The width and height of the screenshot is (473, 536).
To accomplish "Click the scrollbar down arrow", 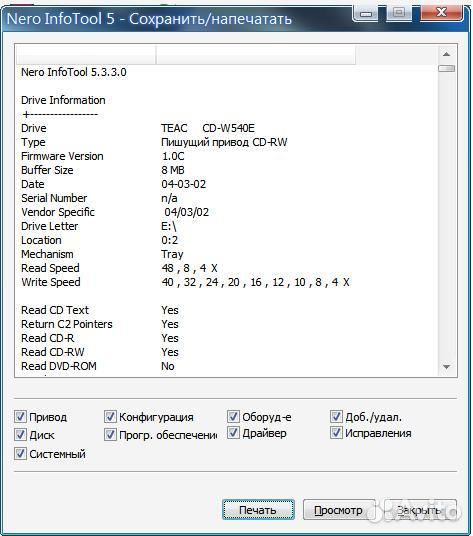I will [446, 367].
